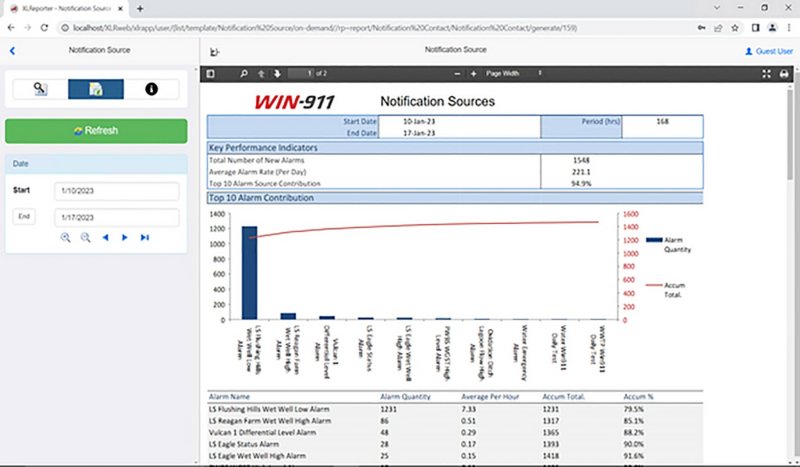
Task: Click the PDF viewer vertical scrollbar
Action: click(790, 133)
